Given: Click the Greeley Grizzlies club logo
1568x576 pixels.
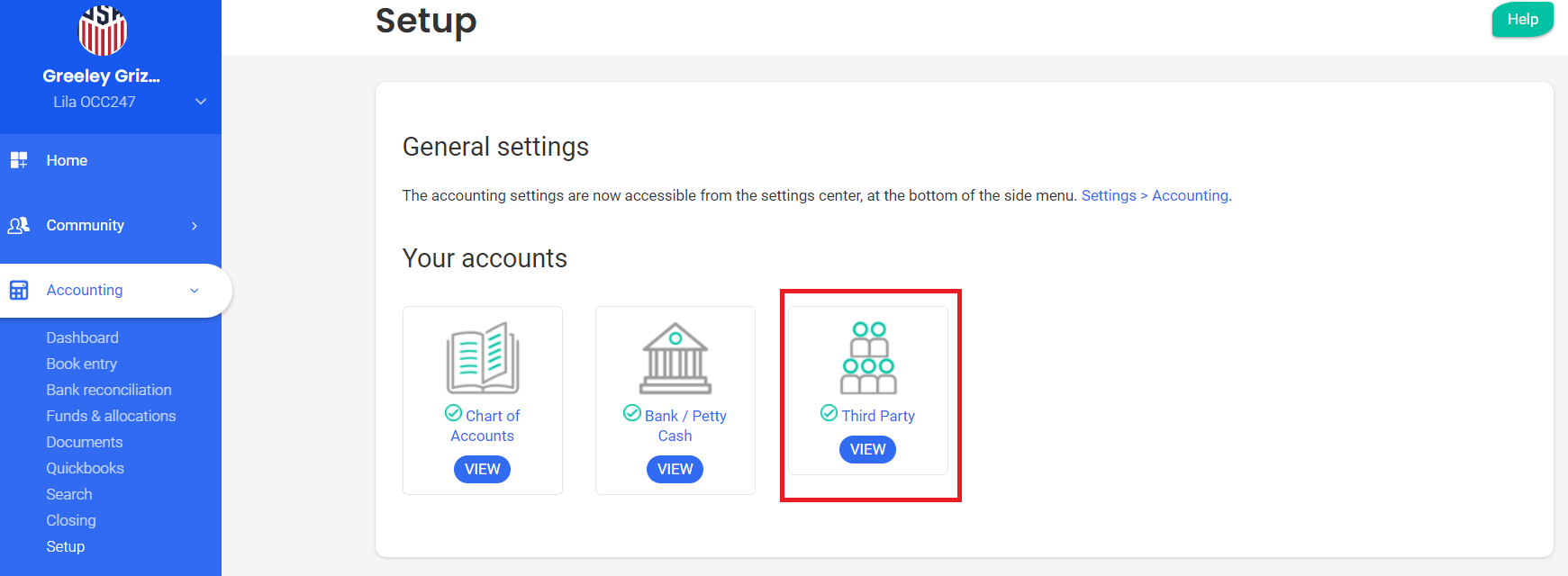Looking at the screenshot, I should [103, 29].
